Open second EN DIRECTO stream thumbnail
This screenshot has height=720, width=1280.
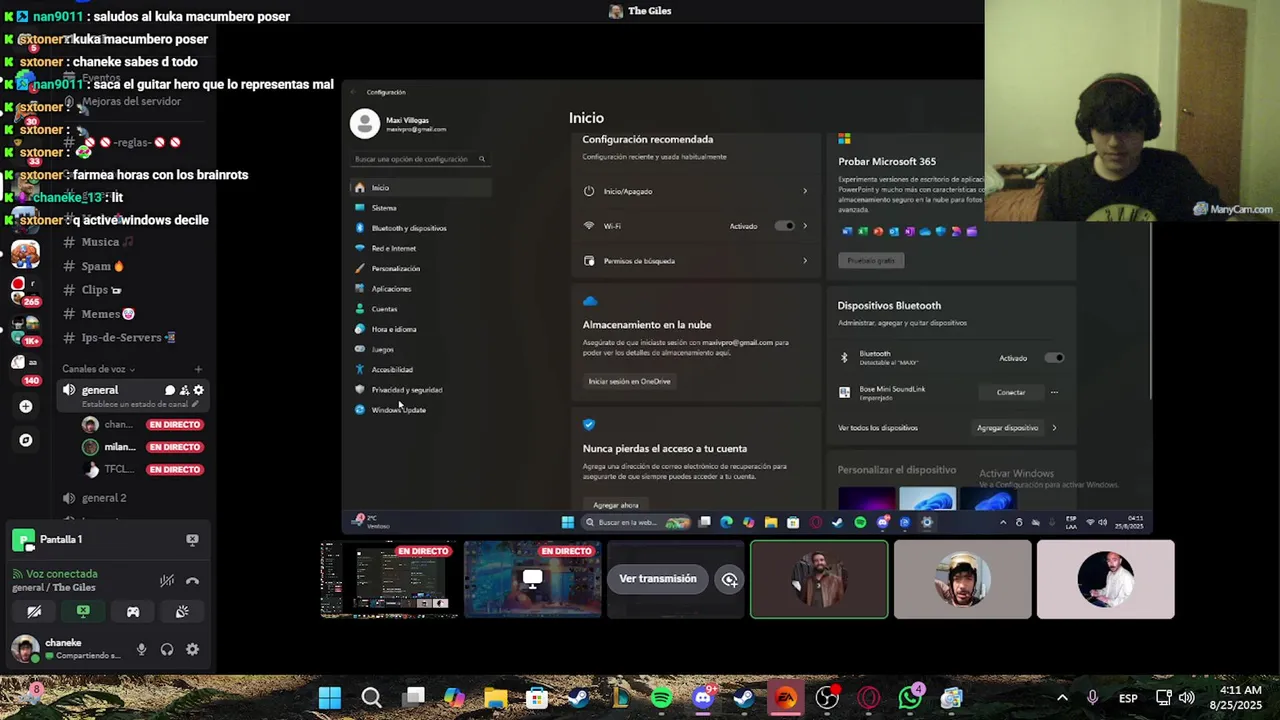click(532, 580)
